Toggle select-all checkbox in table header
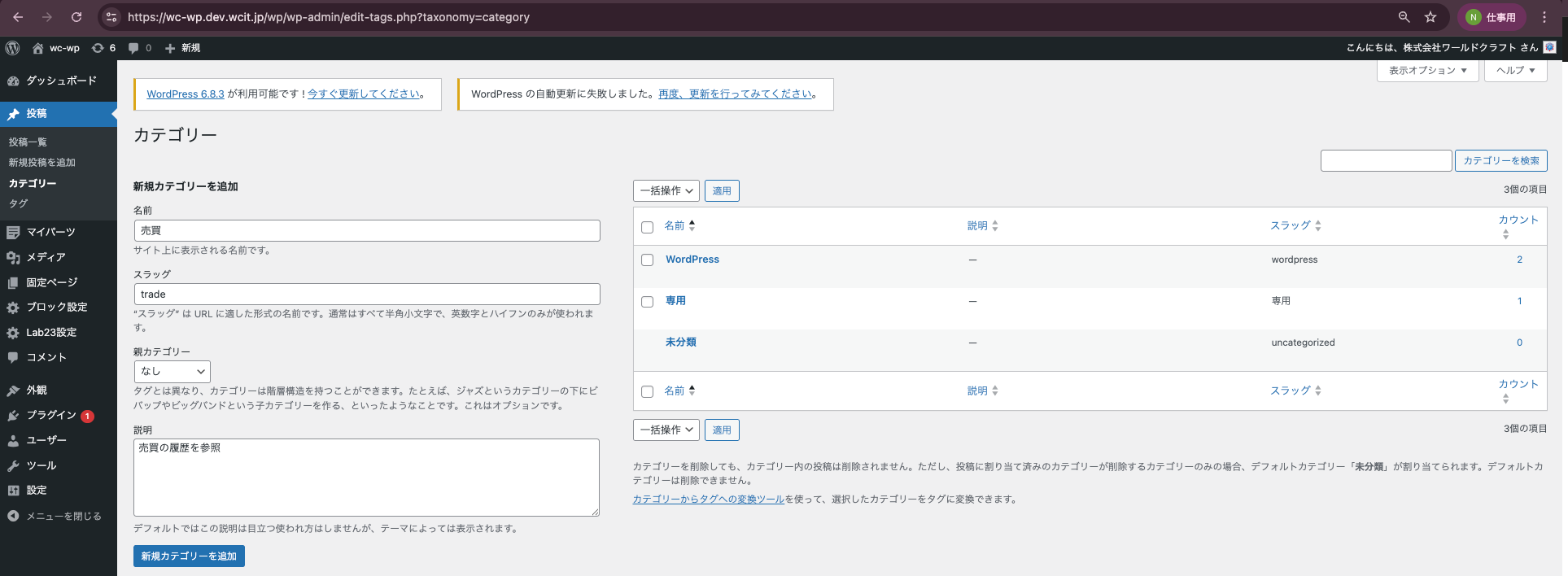Screen dimensions: 1568x576 pos(648,227)
